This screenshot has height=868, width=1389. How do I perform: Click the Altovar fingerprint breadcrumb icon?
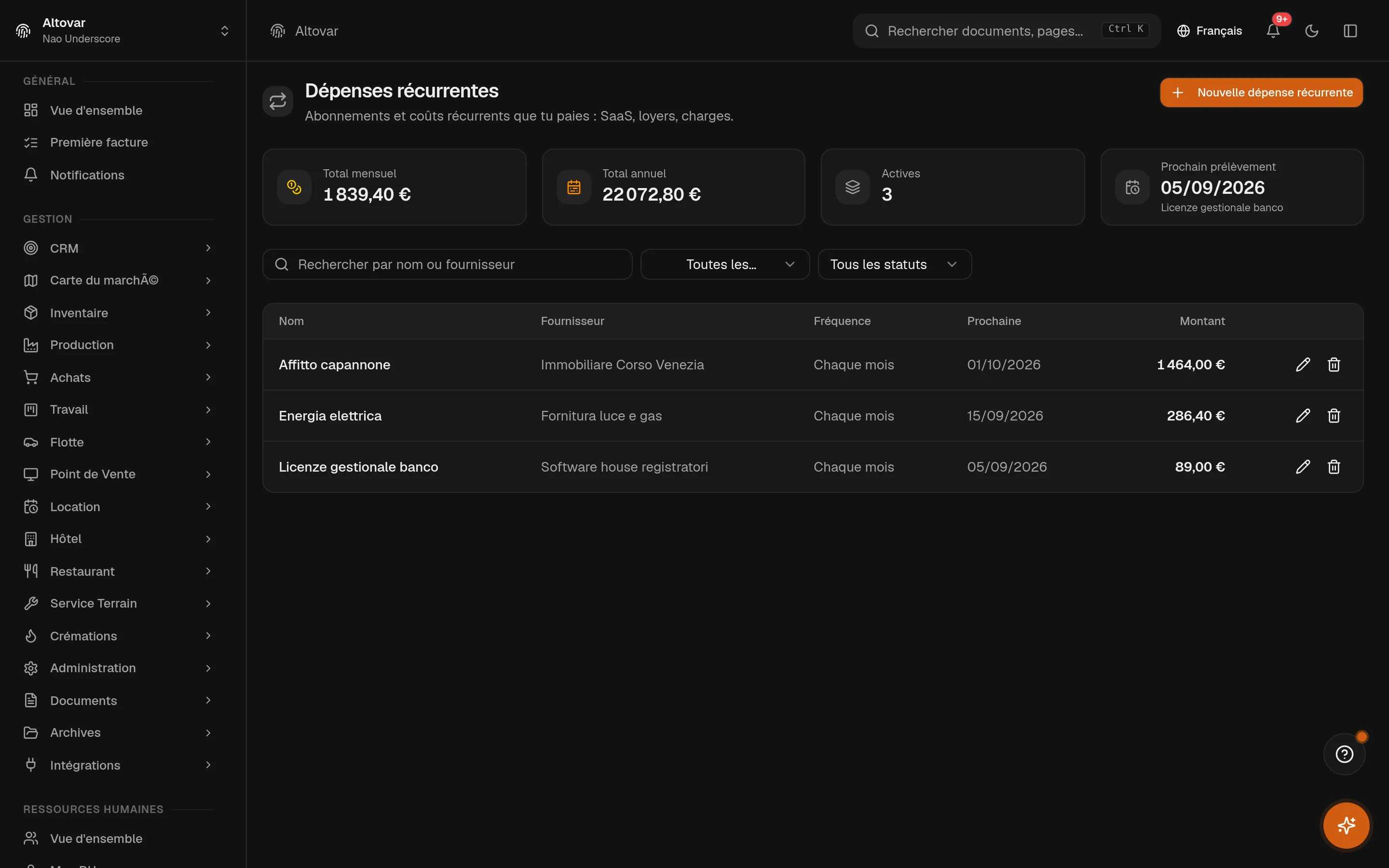click(x=278, y=31)
